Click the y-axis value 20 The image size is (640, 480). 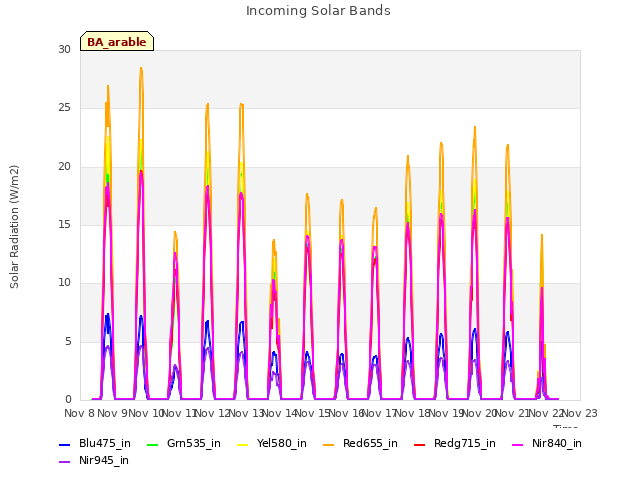[x=64, y=167]
